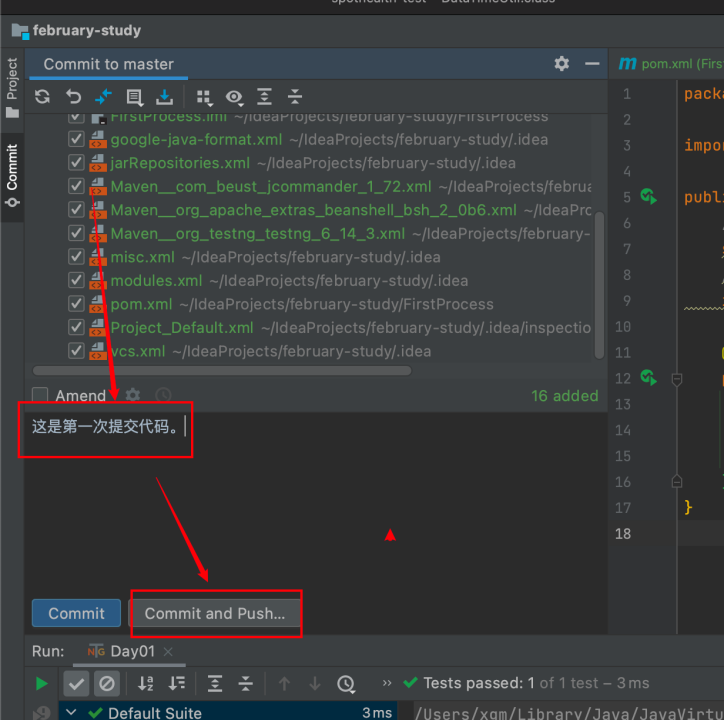Screen dimensions: 724x720
Task: Expand all test results in Run panel
Action: coord(215,684)
